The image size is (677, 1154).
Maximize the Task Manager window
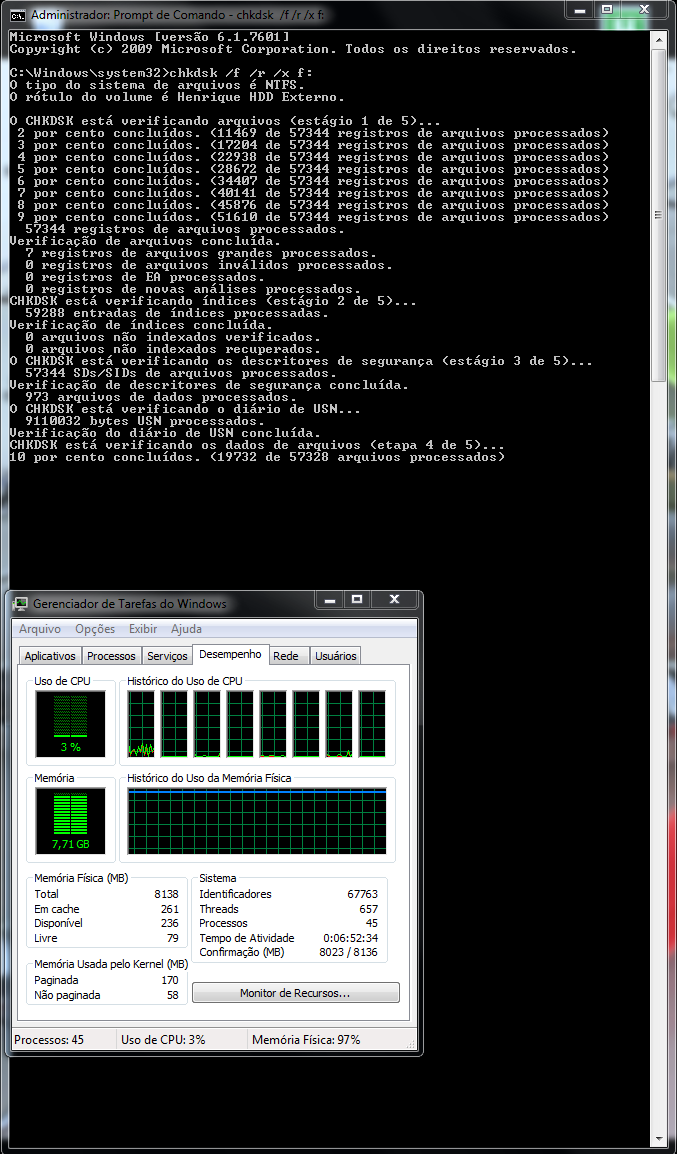(357, 600)
